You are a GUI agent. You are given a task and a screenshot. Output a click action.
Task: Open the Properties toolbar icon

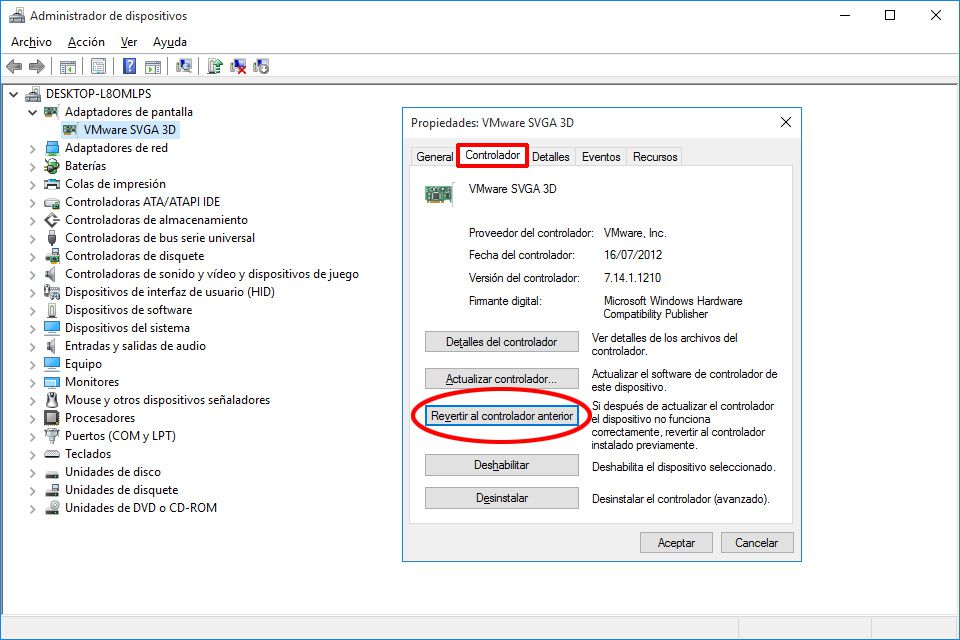pos(98,66)
